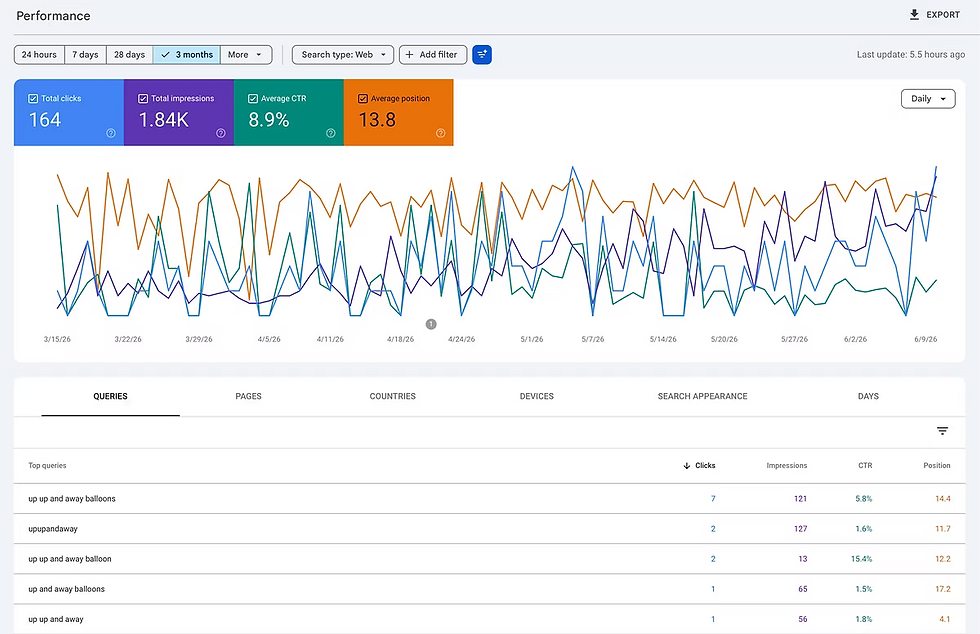Click the 14.4 position value
Image resolution: width=980 pixels, height=634 pixels.
(x=943, y=498)
